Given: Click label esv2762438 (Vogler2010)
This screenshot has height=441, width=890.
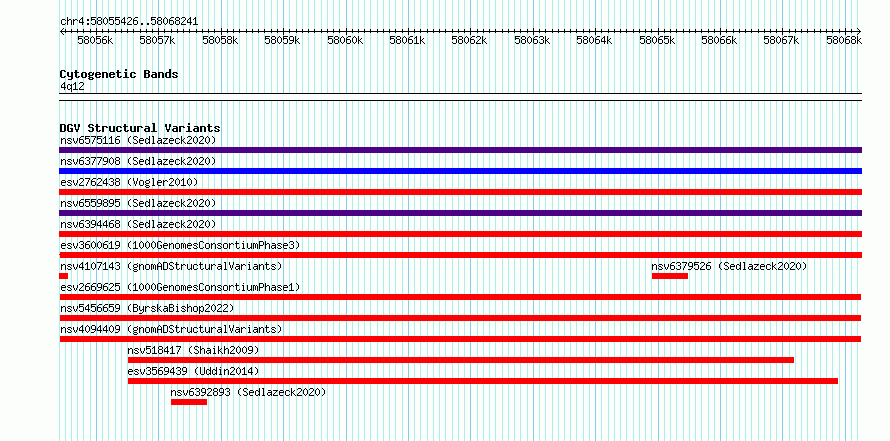Looking at the screenshot, I should (x=129, y=182).
